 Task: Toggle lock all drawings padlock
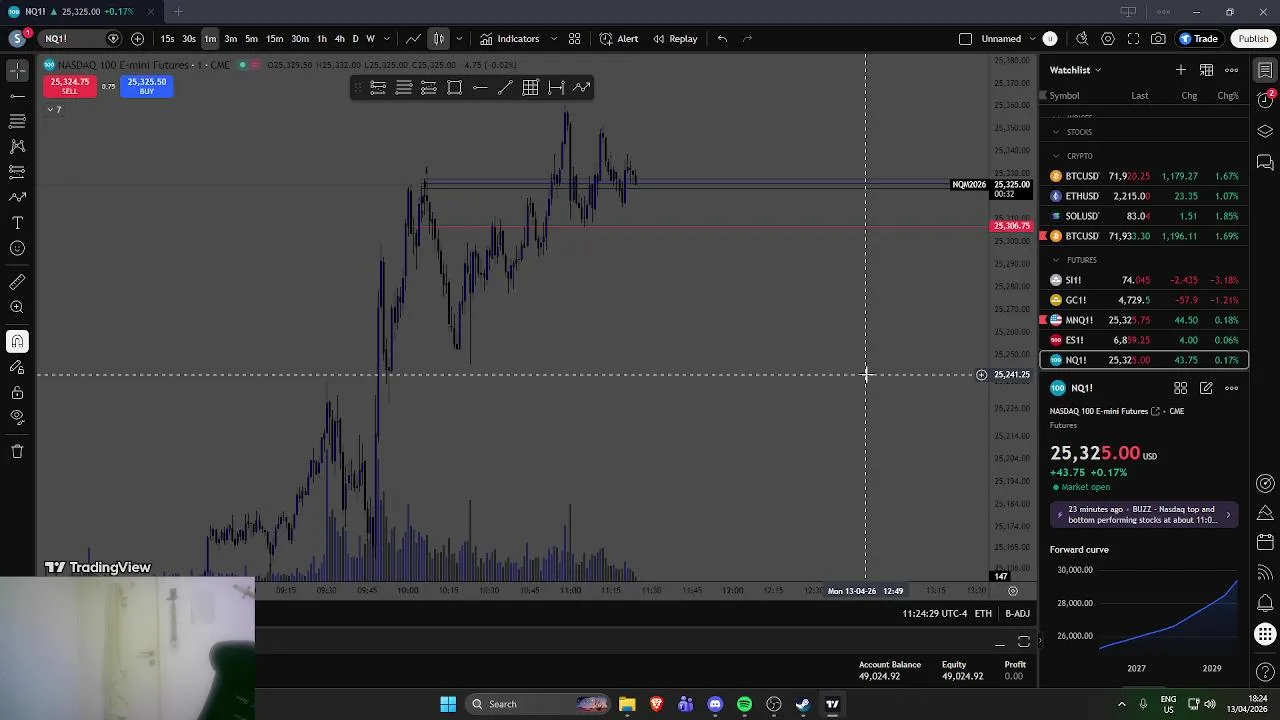[17, 392]
